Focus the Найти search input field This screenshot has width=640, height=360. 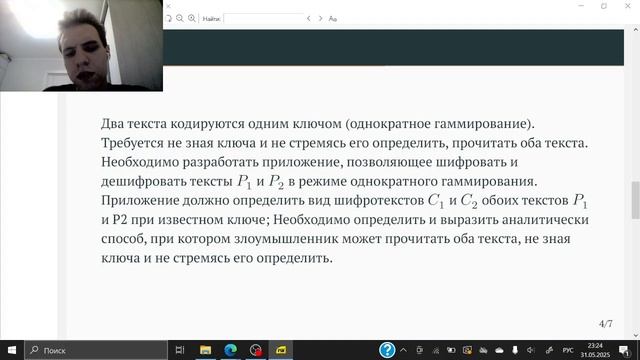click(263, 18)
